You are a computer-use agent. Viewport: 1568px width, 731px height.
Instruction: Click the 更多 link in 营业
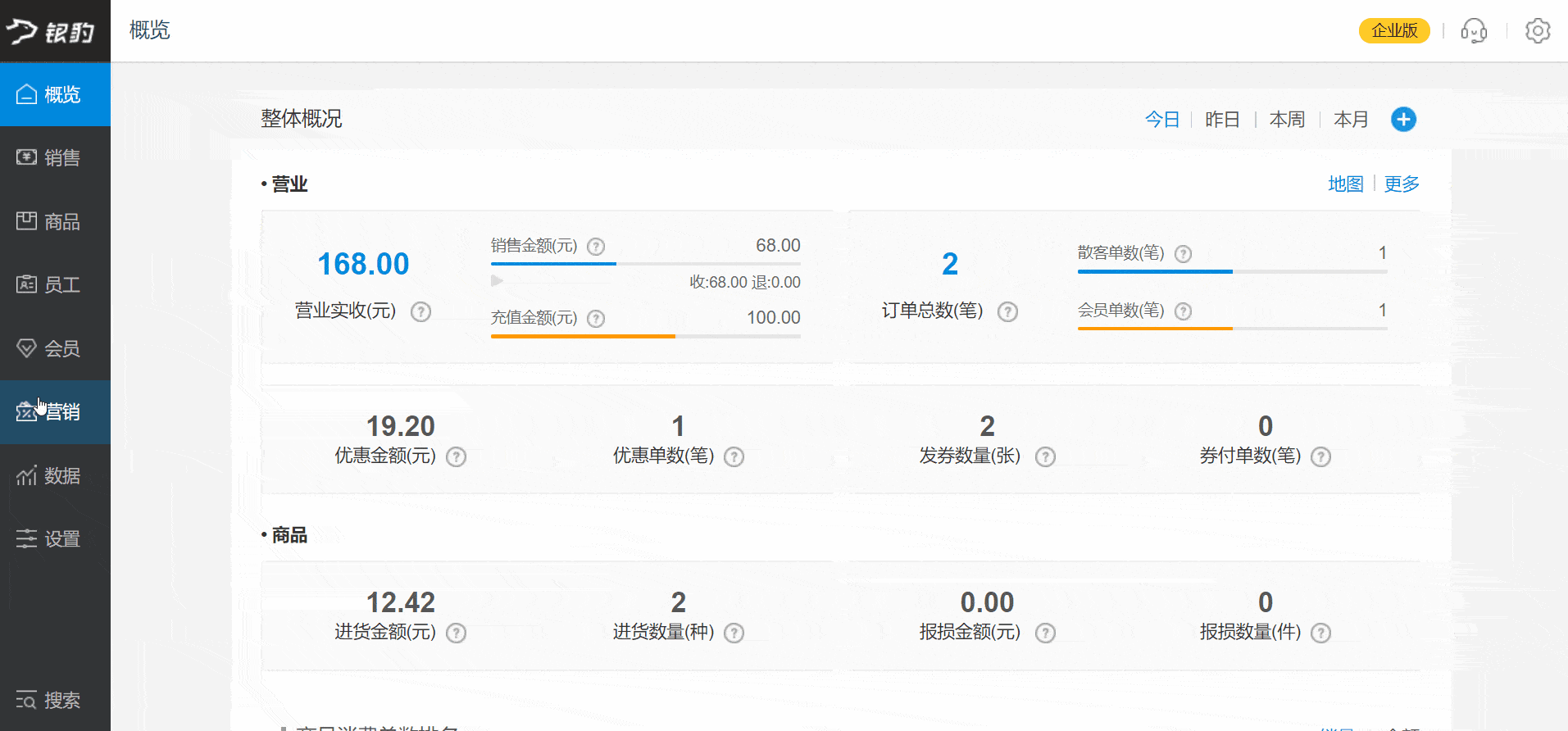click(x=1402, y=184)
